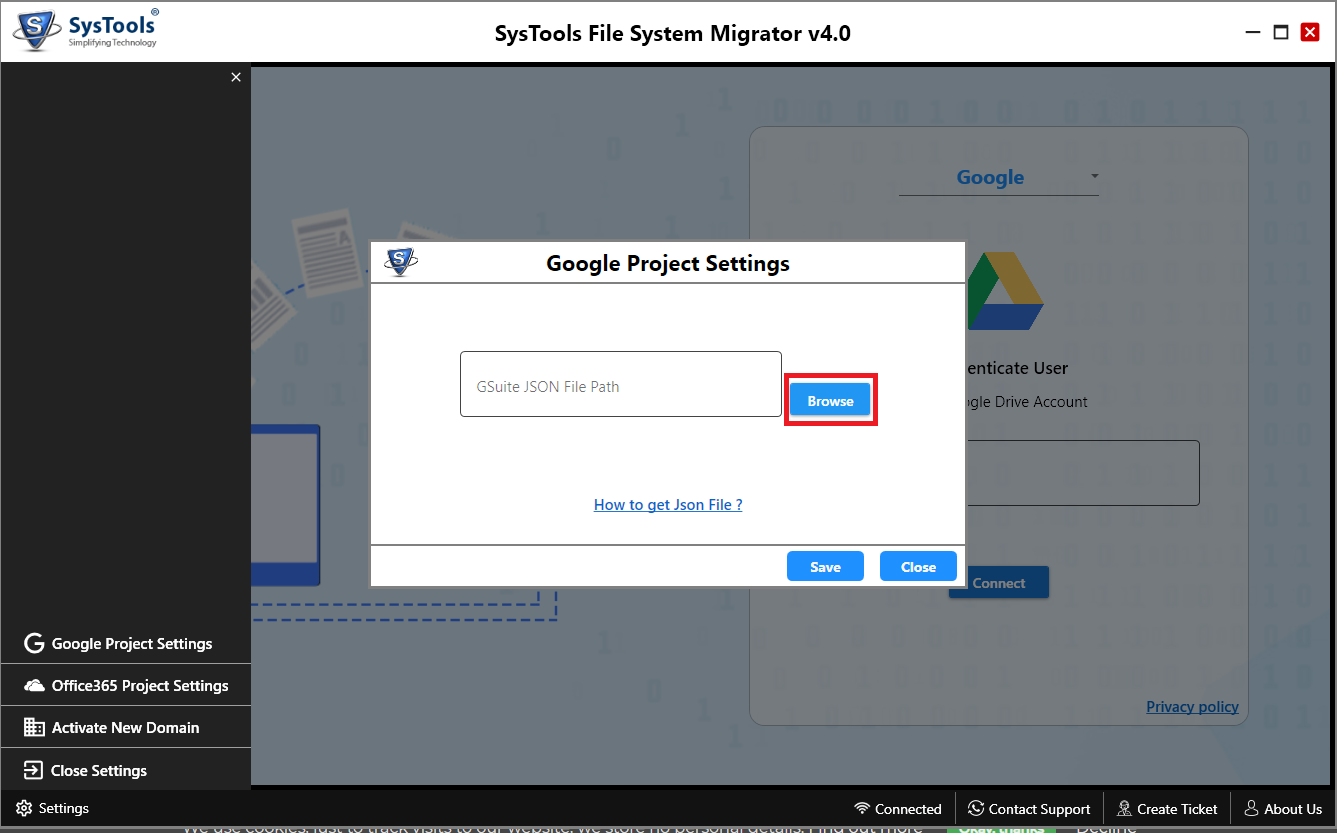Minimize the SysTools window
This screenshot has width=1337, height=833.
point(1253,33)
